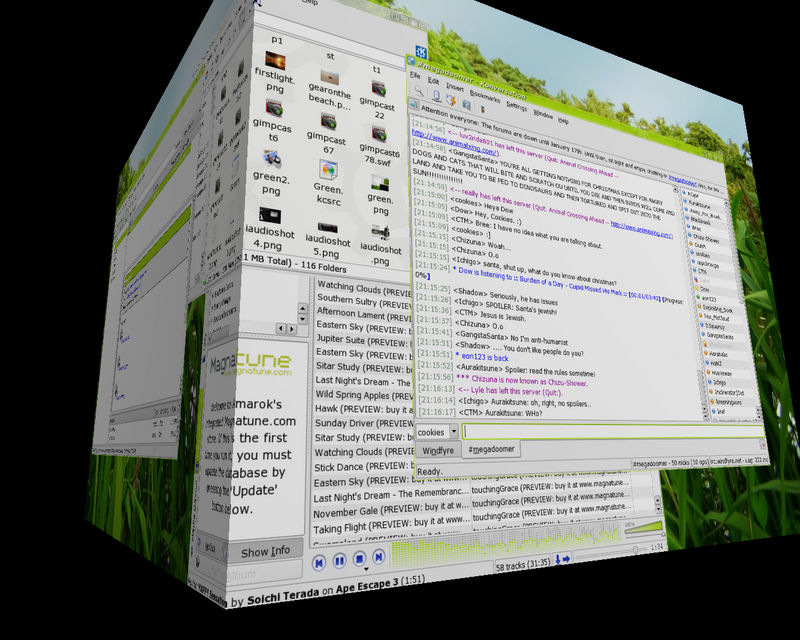The image size is (800, 640).
Task: Select CTM in the Konversation nick list
Action: [x=701, y=271]
